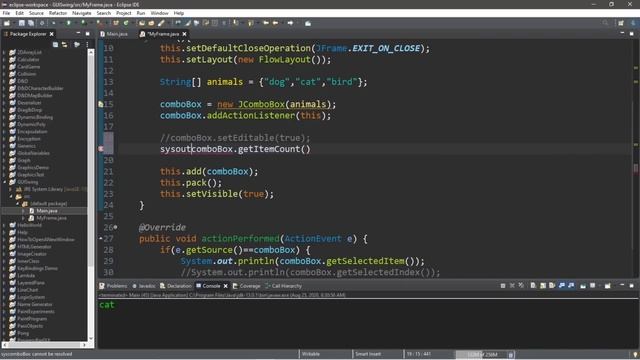The height and width of the screenshot is (360, 640).
Task: Minimize the Console view panel
Action: tap(622, 285)
